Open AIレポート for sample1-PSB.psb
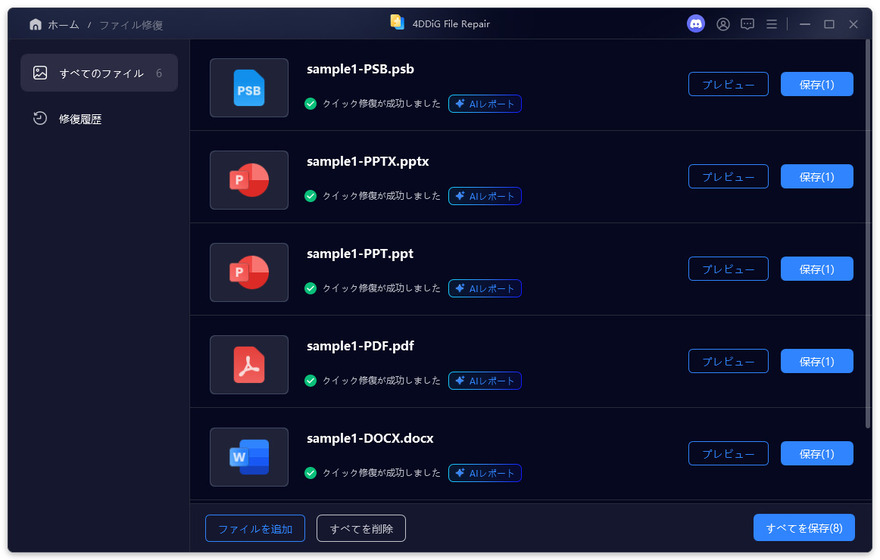The image size is (880, 560). click(485, 104)
